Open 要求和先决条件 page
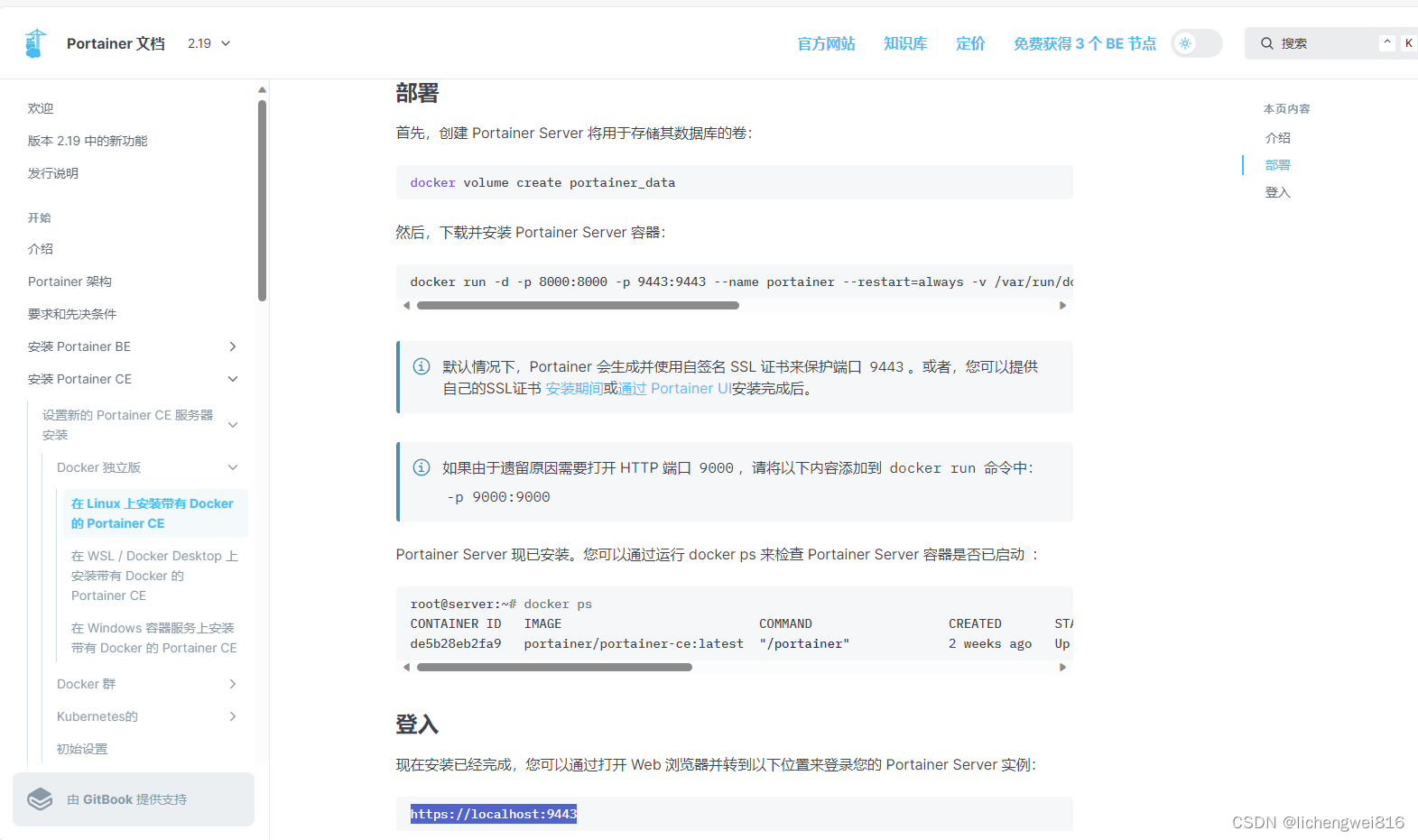1418x840 pixels. tap(72, 314)
